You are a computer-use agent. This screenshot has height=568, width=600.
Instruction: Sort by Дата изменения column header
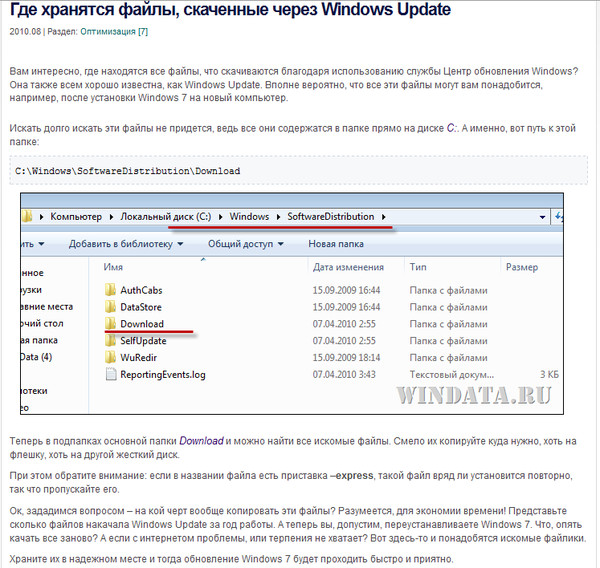click(348, 267)
